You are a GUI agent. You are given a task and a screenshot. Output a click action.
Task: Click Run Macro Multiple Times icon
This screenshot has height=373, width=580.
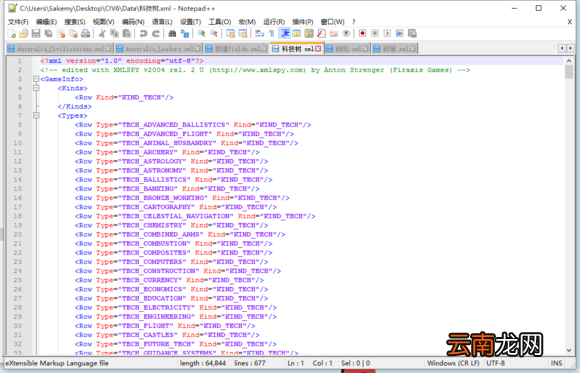pyautogui.click(x=399, y=34)
